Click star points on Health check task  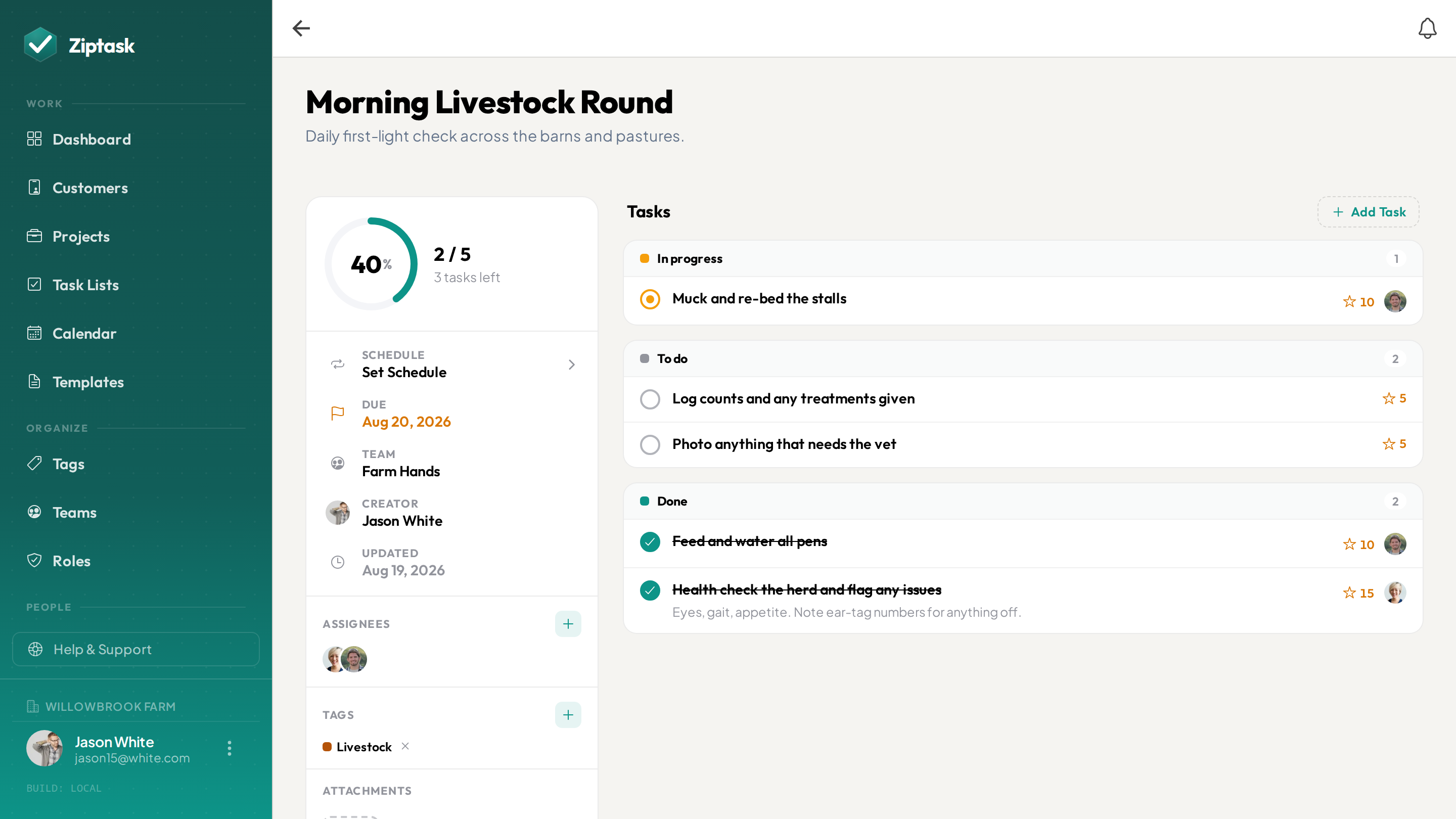click(1358, 593)
